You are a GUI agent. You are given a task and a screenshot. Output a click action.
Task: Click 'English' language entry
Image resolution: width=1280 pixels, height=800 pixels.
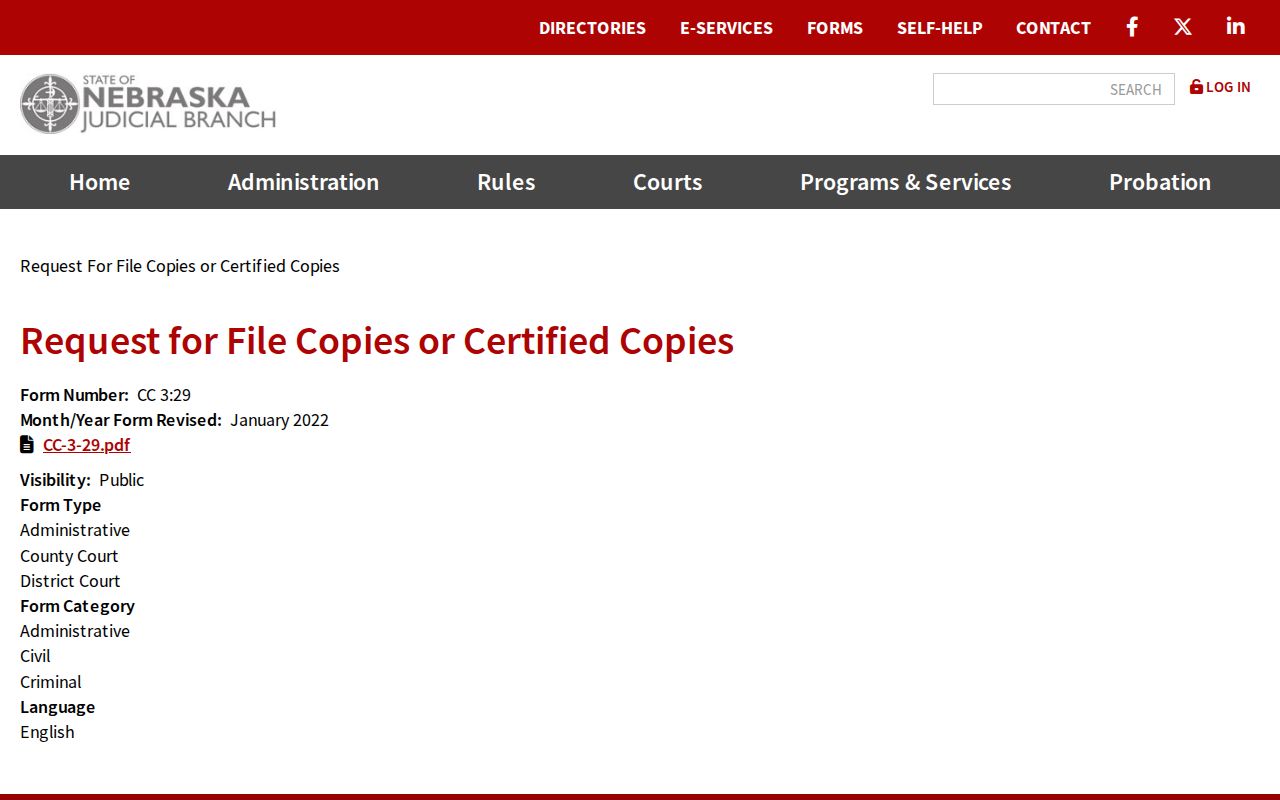click(x=47, y=732)
